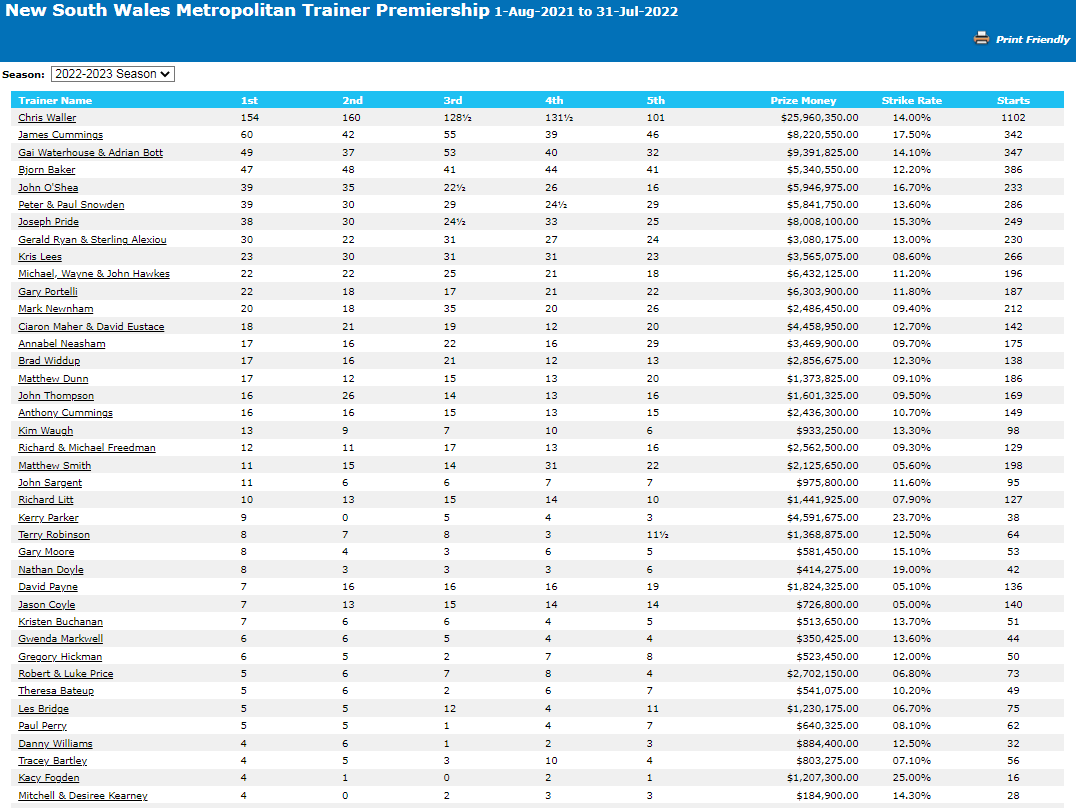Click Mitchell & Desiree Kearney link
Viewport: 1076px width, 808px height.
pos(83,796)
